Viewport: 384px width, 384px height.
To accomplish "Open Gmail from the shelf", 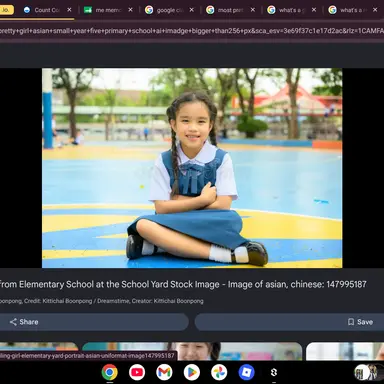I will [x=164, y=372].
